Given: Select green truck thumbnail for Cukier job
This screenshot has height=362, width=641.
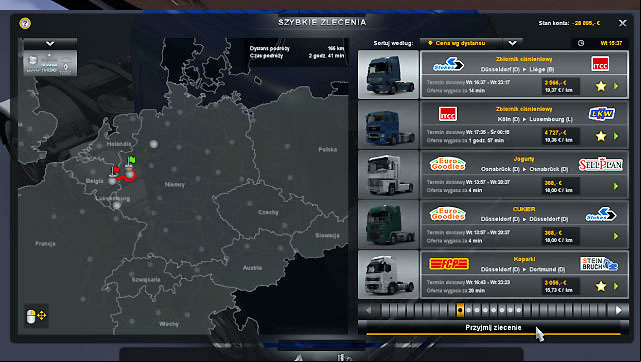Looking at the screenshot, I should pos(388,224).
